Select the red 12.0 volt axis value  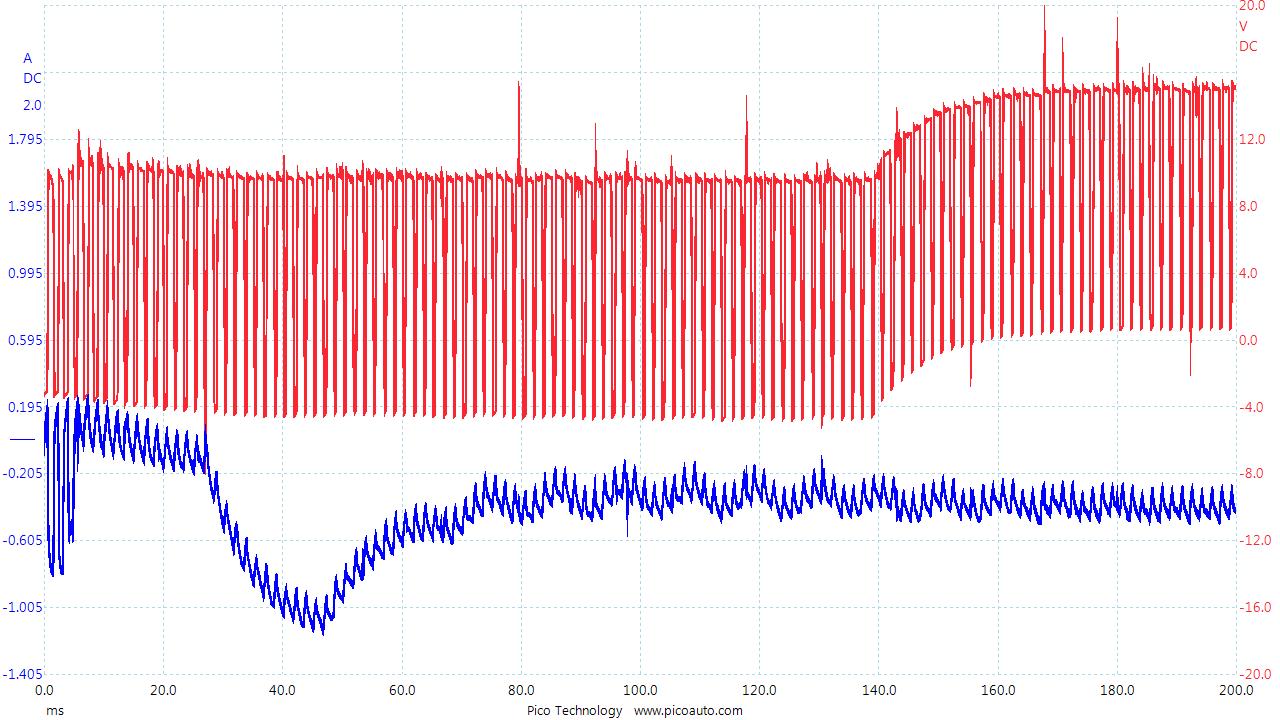tap(1252, 139)
